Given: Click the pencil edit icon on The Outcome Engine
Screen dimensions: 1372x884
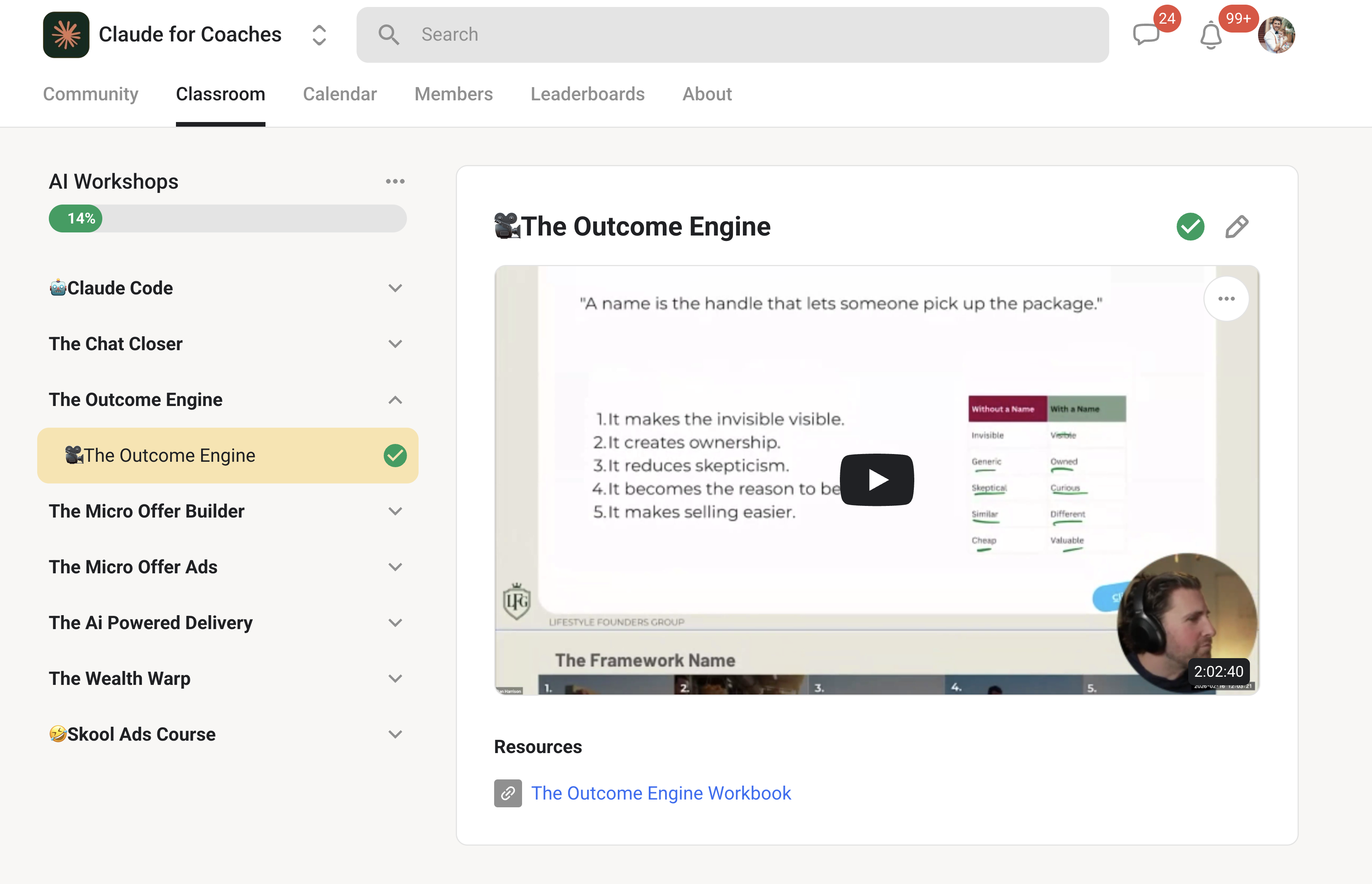Looking at the screenshot, I should click(x=1237, y=227).
